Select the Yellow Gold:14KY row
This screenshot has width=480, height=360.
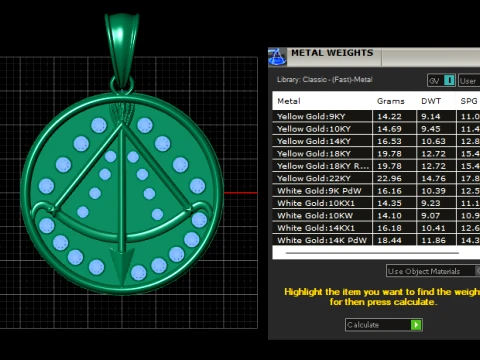tap(376, 141)
